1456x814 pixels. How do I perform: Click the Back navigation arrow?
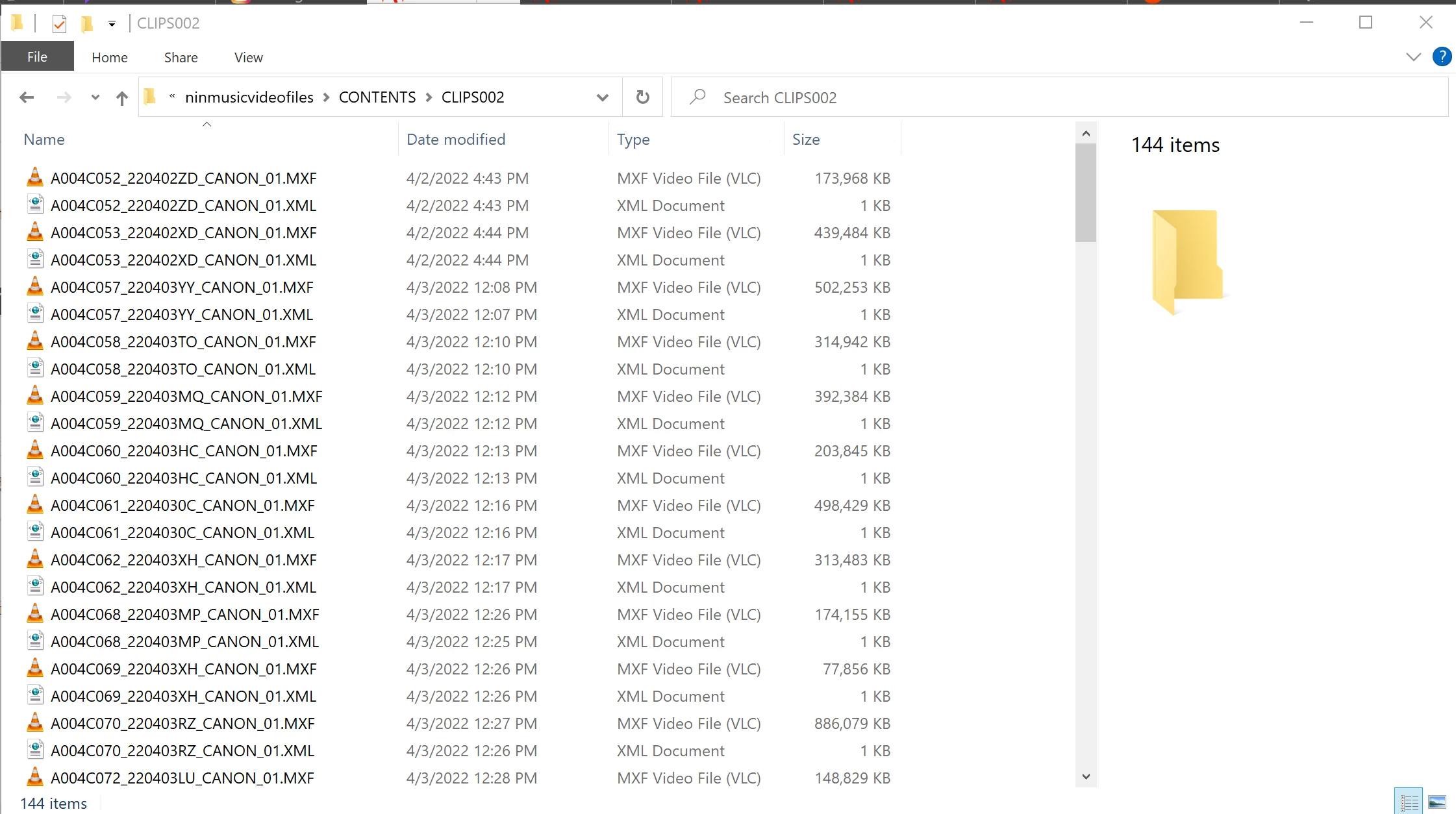[27, 97]
